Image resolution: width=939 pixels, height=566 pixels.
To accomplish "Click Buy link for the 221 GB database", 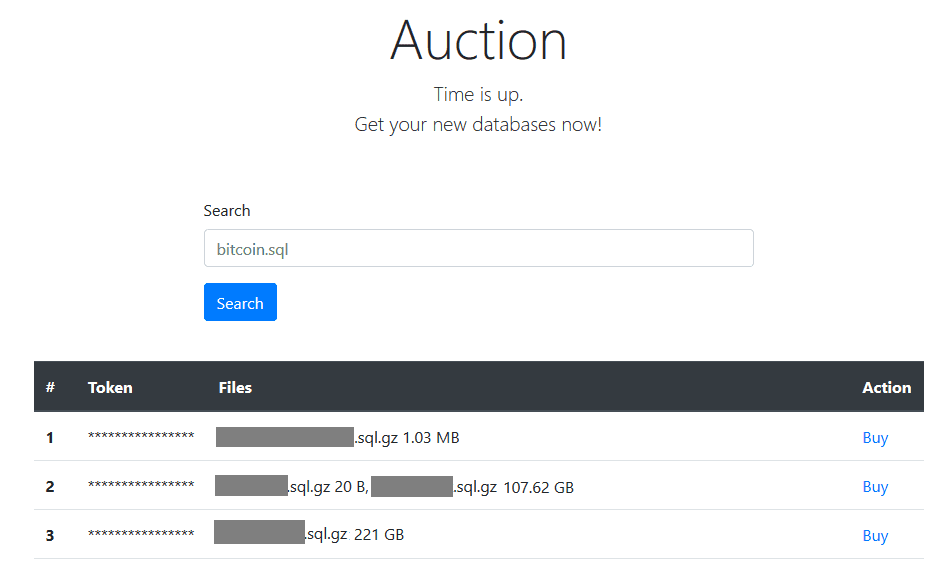I will (875, 536).
